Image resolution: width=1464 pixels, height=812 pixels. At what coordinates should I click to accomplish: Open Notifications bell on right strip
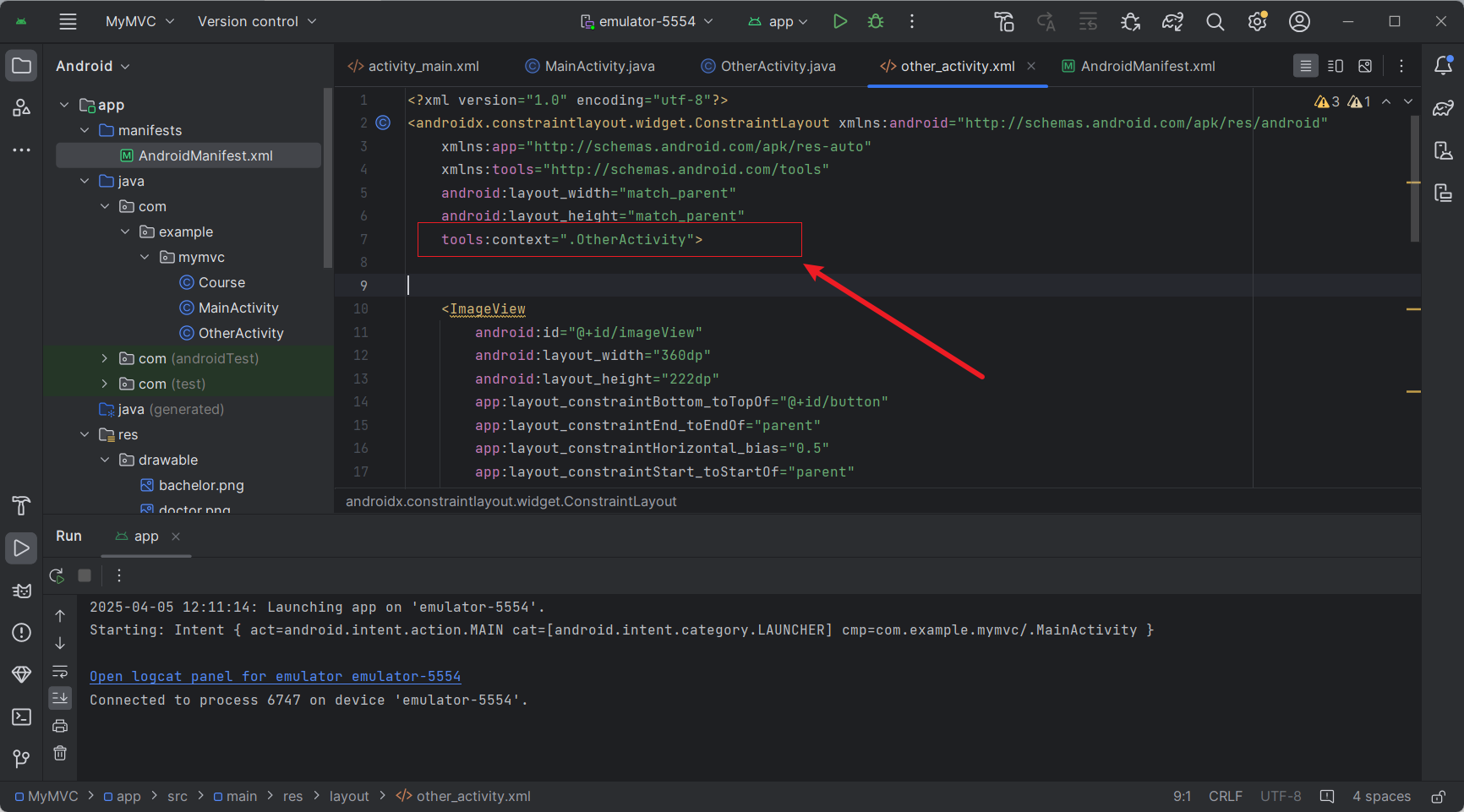click(x=1443, y=65)
